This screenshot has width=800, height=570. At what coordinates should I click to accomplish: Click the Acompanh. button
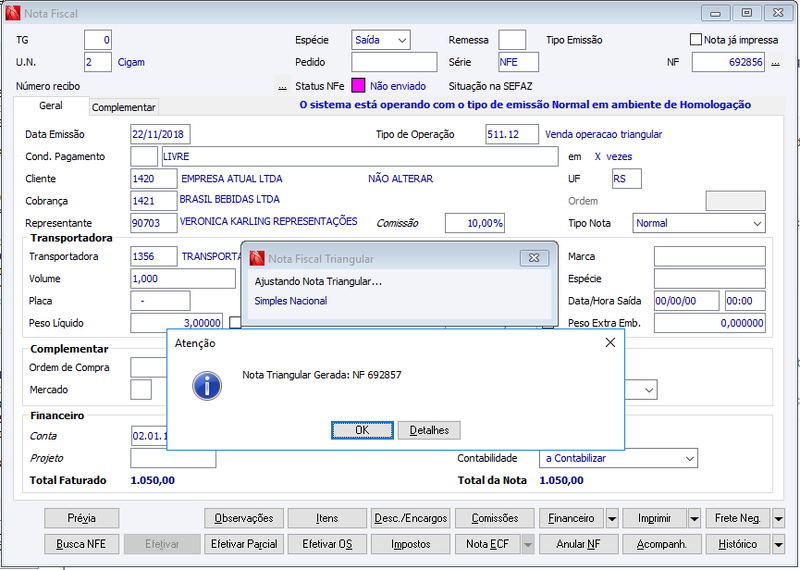(x=662, y=544)
